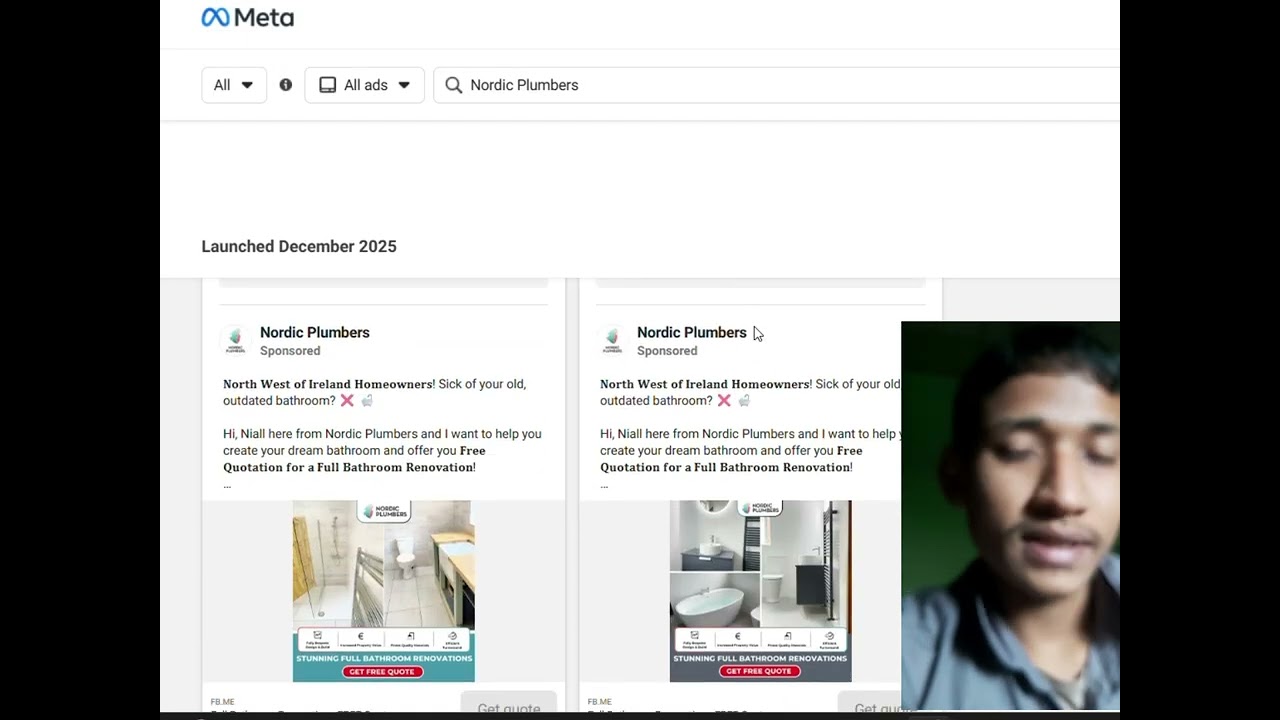Screen dimensions: 1280x720
Task: Open left ad image with shower room
Action: pos(384,591)
